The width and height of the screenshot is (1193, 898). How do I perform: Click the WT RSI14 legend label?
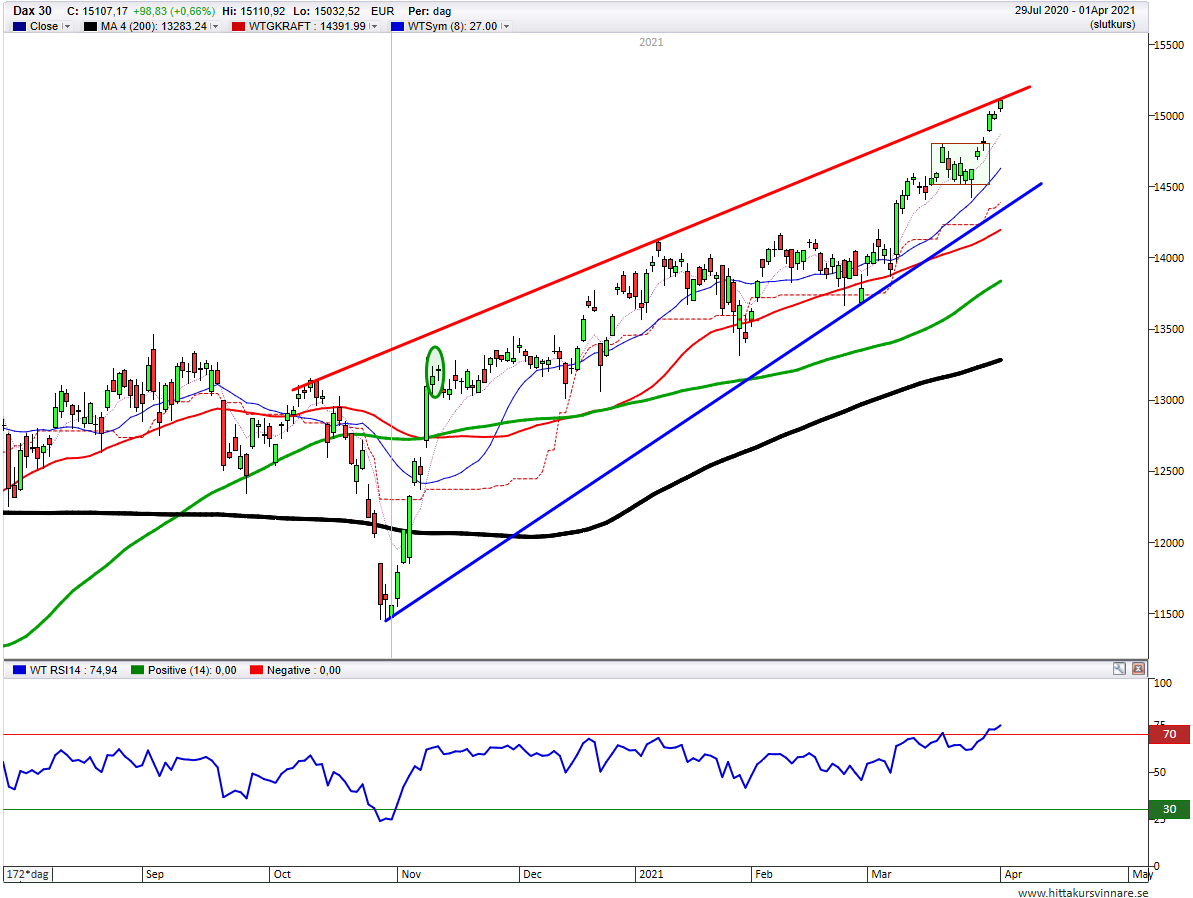pyautogui.click(x=74, y=670)
